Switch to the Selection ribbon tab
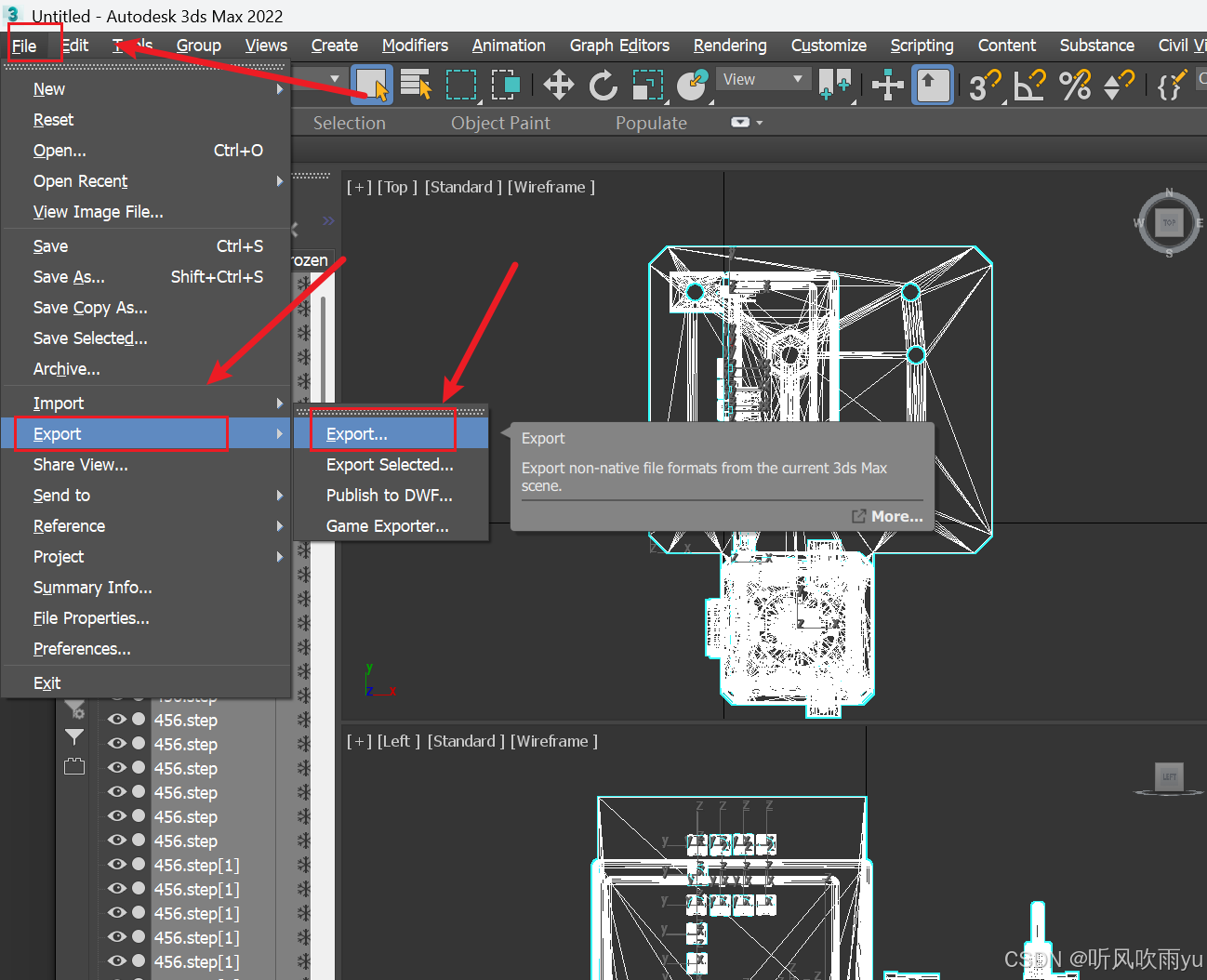Image resolution: width=1207 pixels, height=980 pixels. click(x=349, y=123)
